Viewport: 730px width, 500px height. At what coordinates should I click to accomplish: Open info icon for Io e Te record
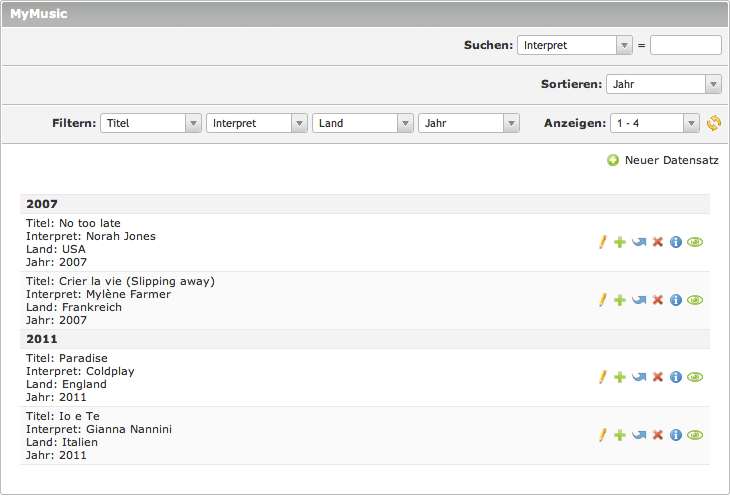(676, 435)
